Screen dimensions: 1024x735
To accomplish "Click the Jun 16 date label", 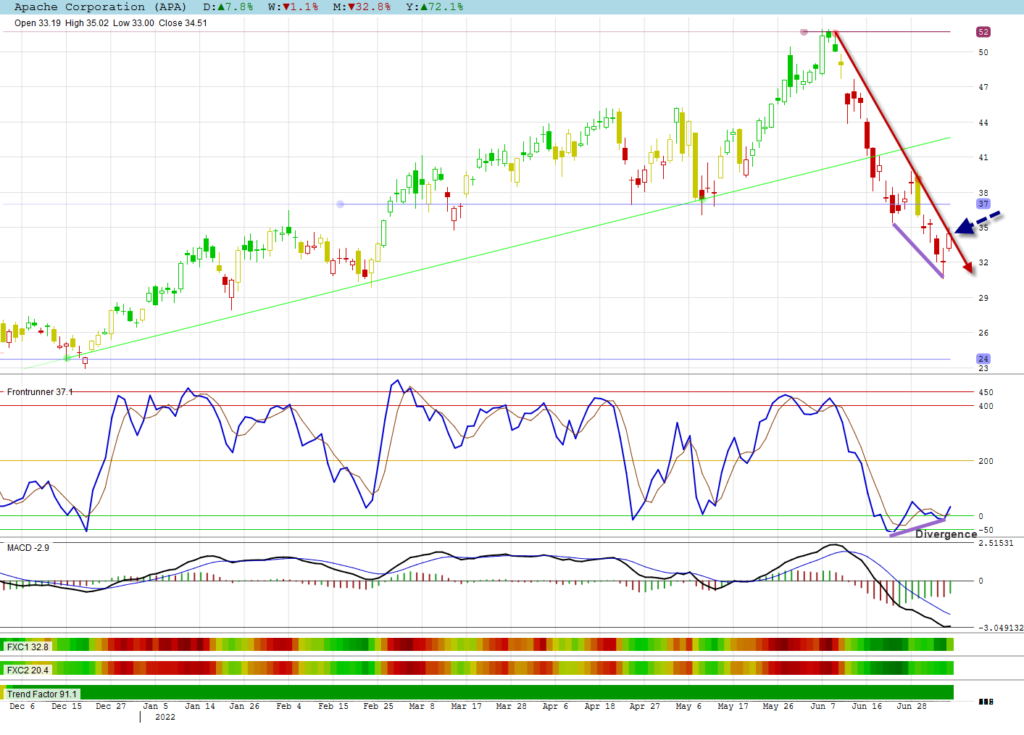I will tap(867, 706).
